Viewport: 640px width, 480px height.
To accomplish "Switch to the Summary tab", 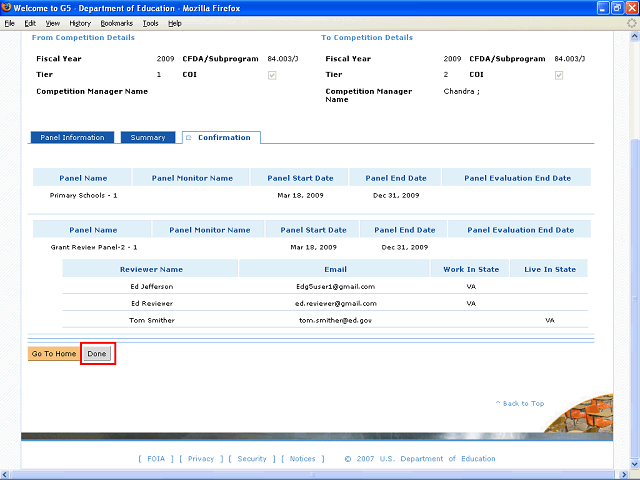I will click(147, 137).
